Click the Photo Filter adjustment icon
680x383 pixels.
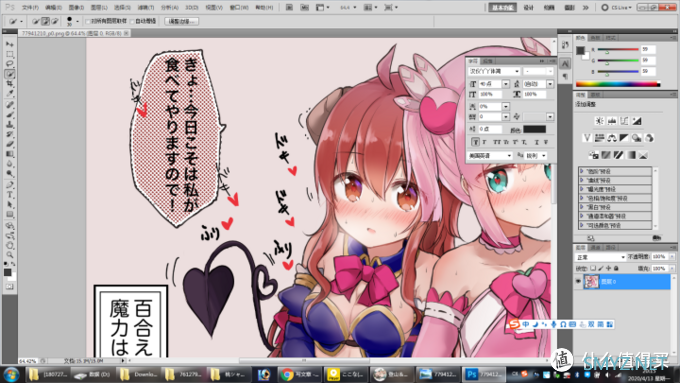tap(636, 138)
